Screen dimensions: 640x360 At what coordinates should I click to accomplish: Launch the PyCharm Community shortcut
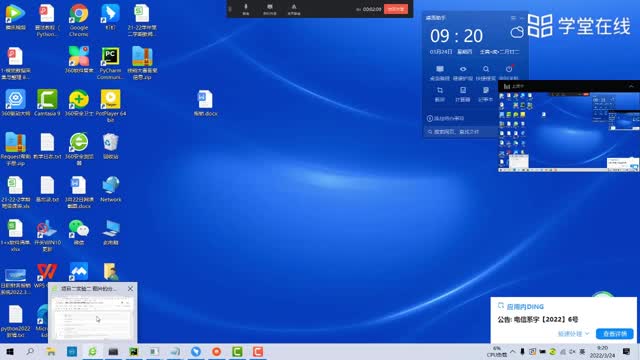coord(110,63)
